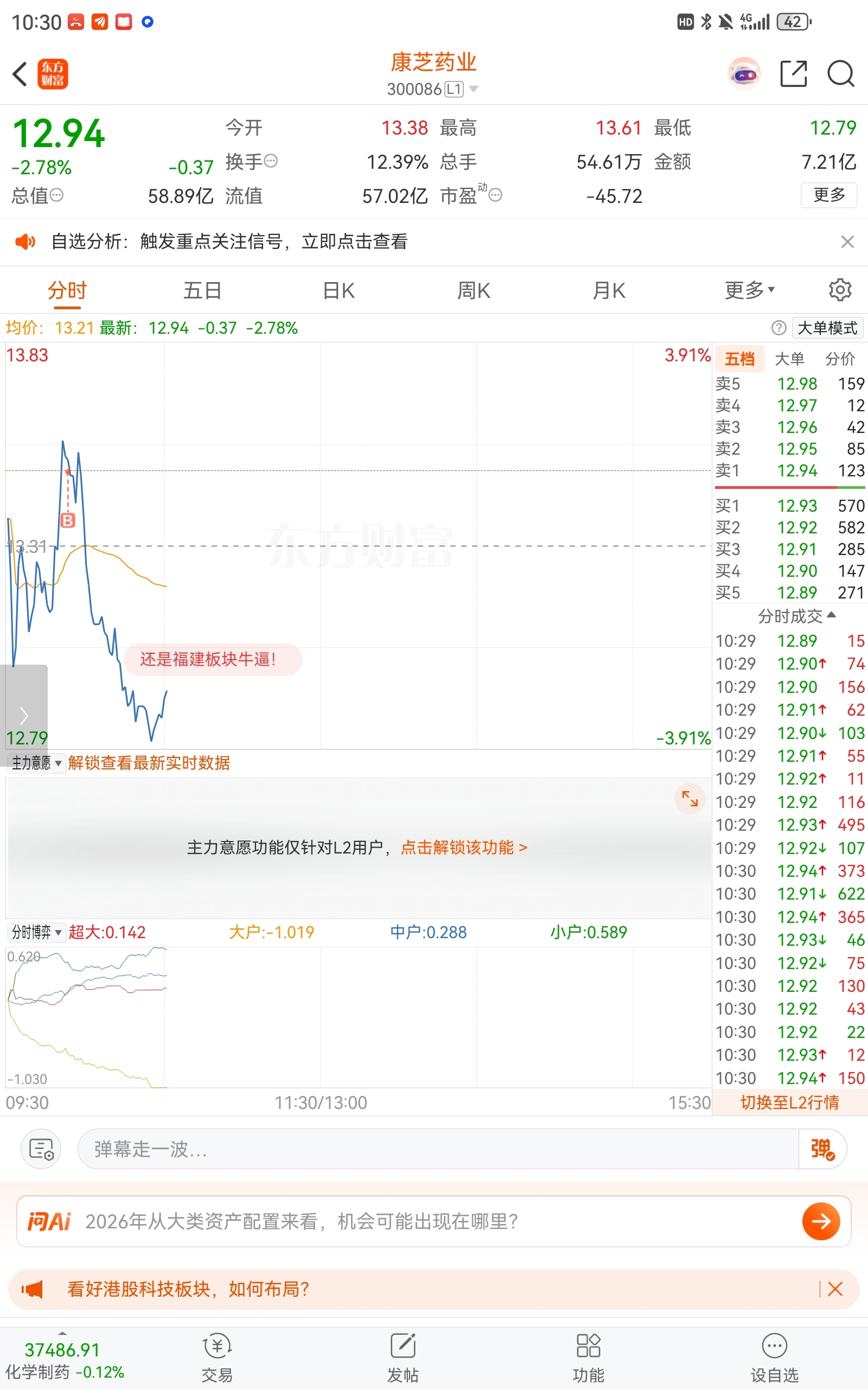Tap the megaphone icon in the promo banner
Image resolution: width=868 pixels, height=1389 pixels.
(33, 1290)
